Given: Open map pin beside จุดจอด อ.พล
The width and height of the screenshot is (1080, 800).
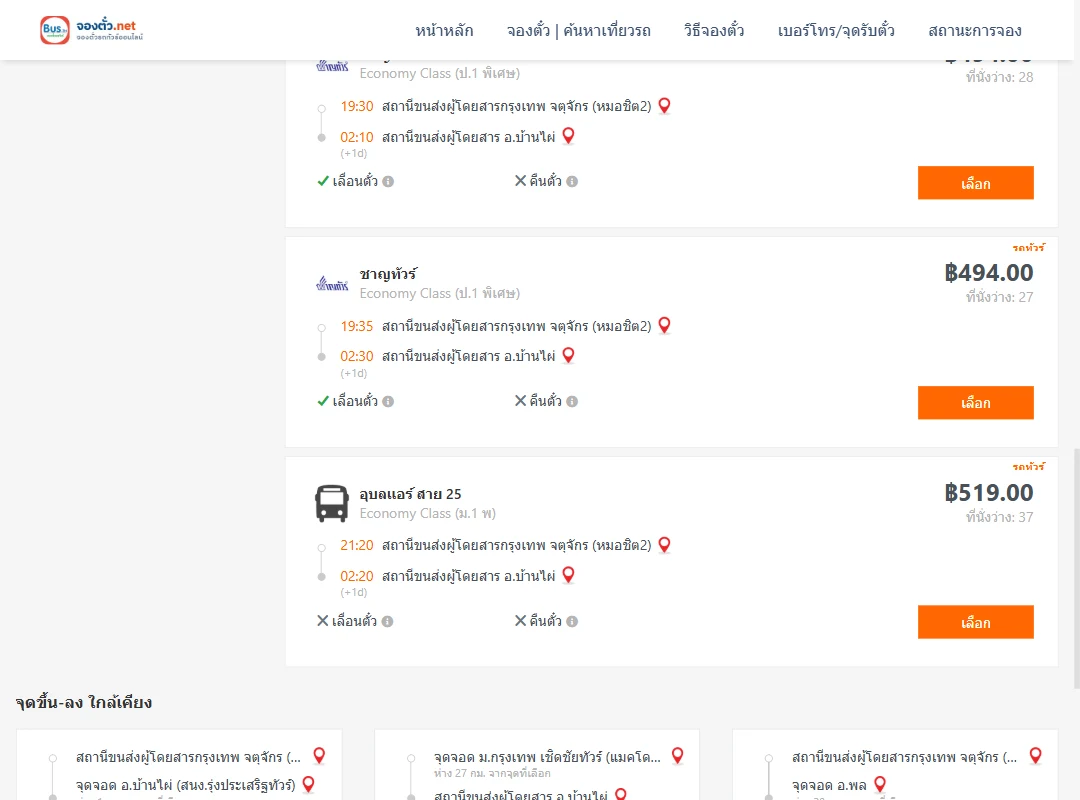Looking at the screenshot, I should (x=880, y=784).
